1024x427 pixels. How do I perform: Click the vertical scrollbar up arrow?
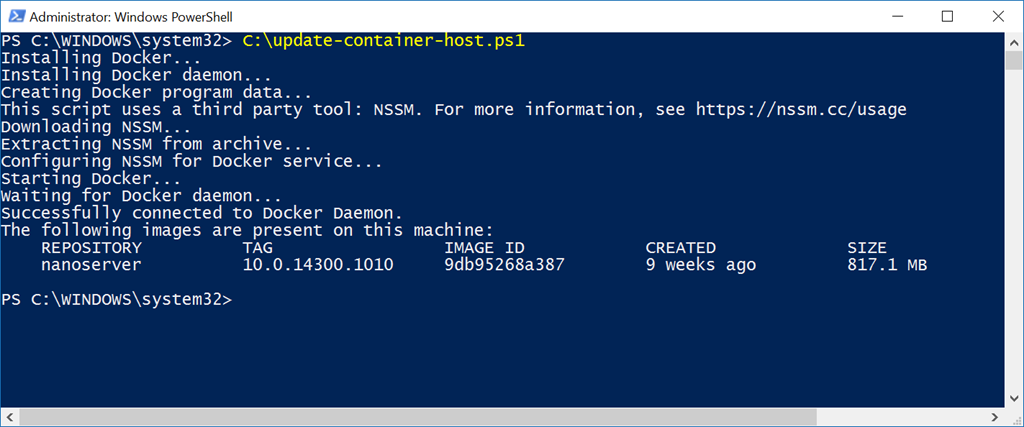(x=1014, y=40)
